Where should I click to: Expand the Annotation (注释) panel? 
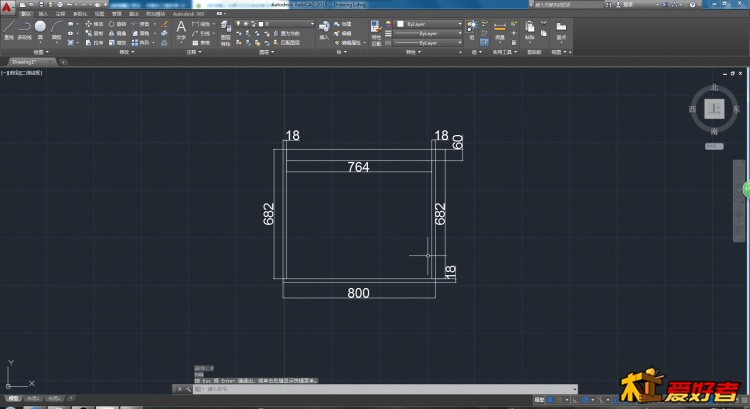194,52
